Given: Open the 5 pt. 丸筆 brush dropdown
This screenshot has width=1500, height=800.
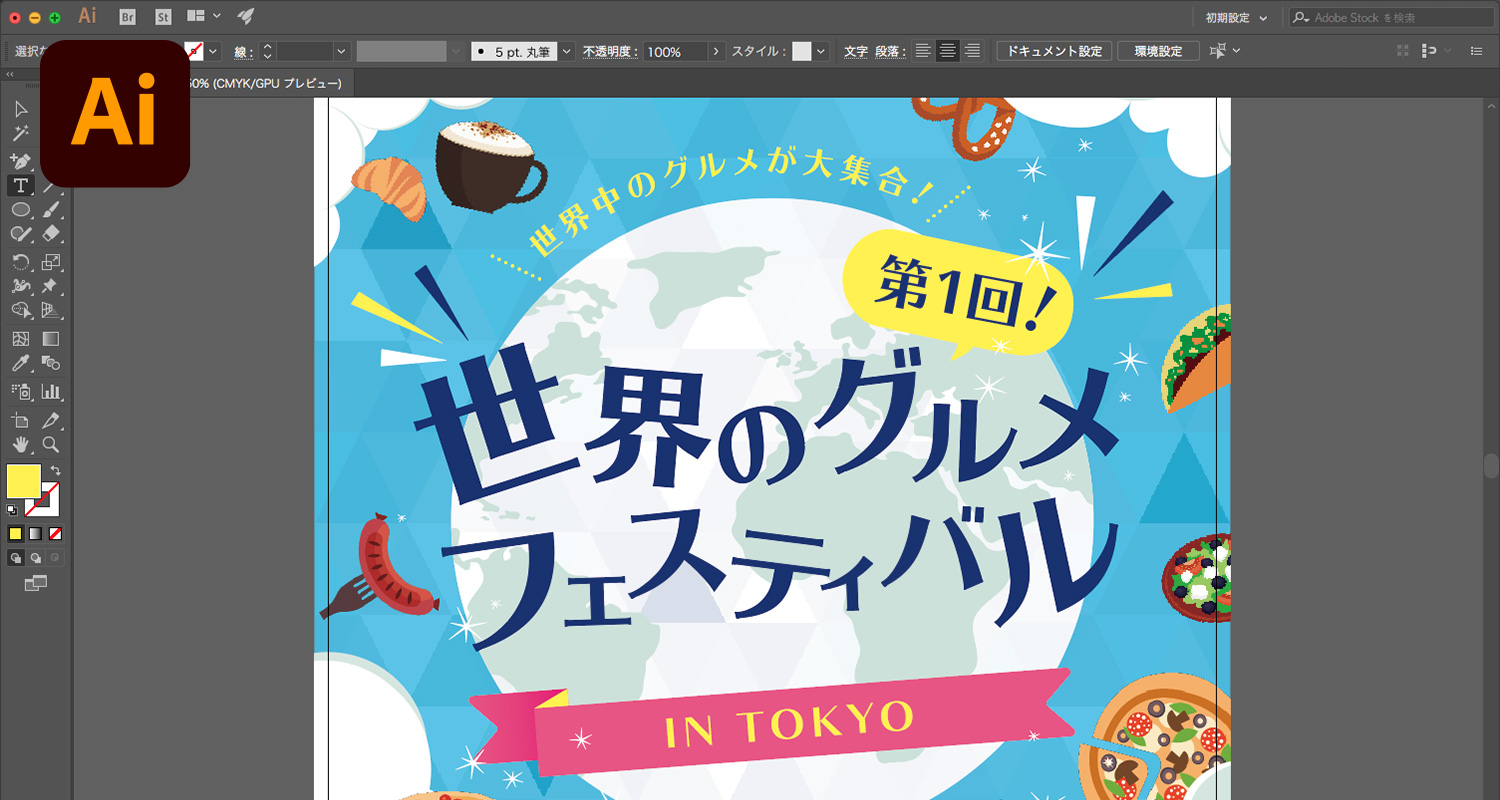Looking at the screenshot, I should click(x=568, y=51).
